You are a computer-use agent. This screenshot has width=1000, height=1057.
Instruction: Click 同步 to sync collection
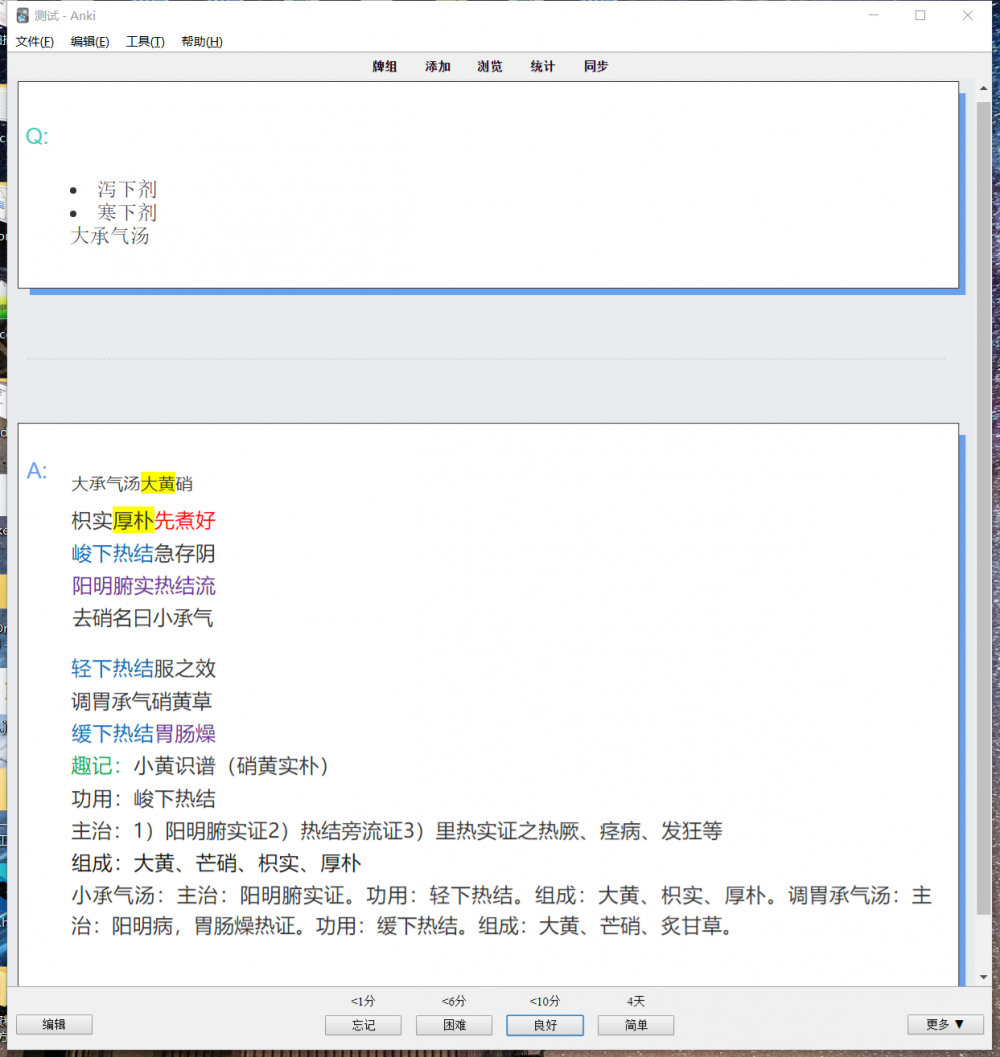[596, 66]
